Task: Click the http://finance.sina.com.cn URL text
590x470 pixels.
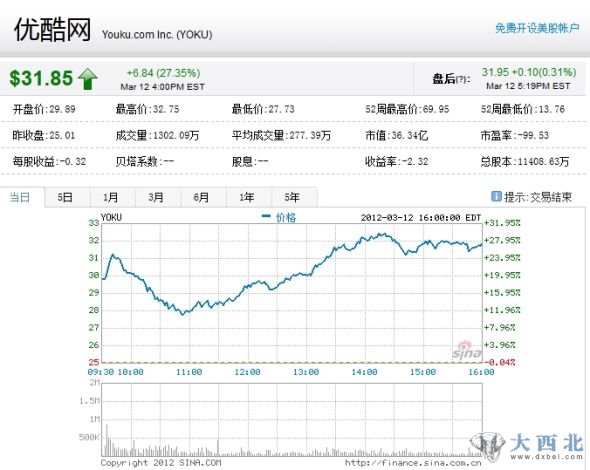Action: click(x=413, y=463)
